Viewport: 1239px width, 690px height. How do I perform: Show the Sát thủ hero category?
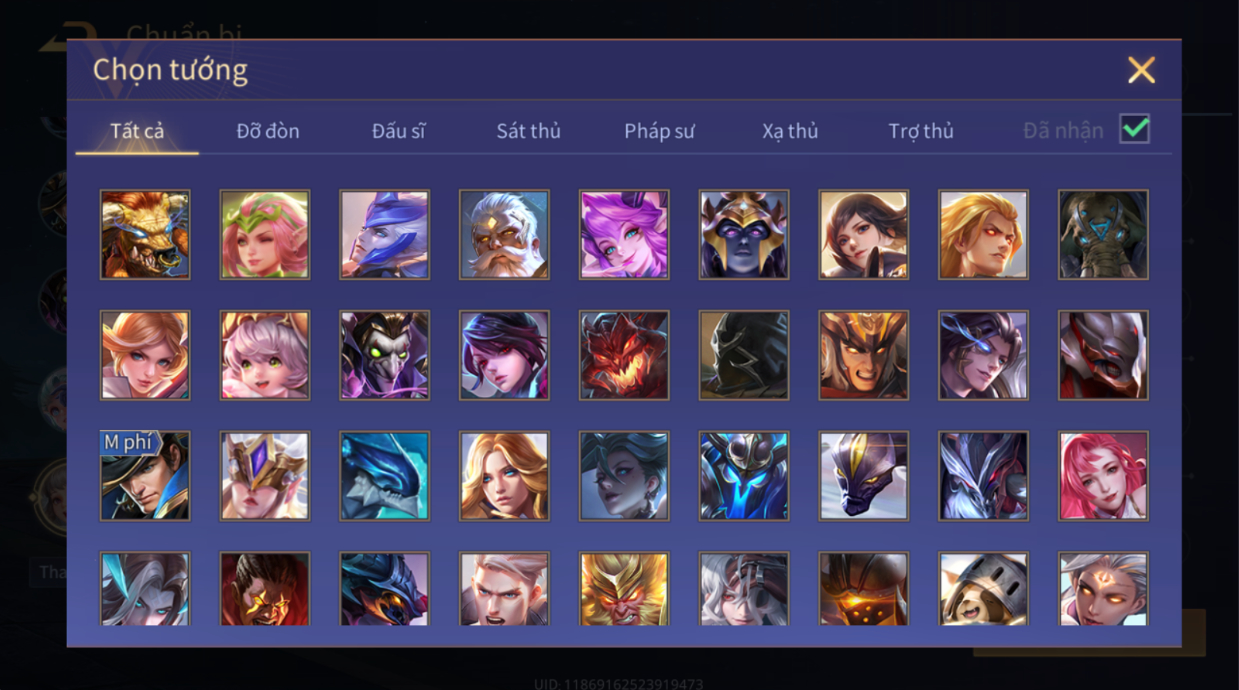(x=528, y=131)
